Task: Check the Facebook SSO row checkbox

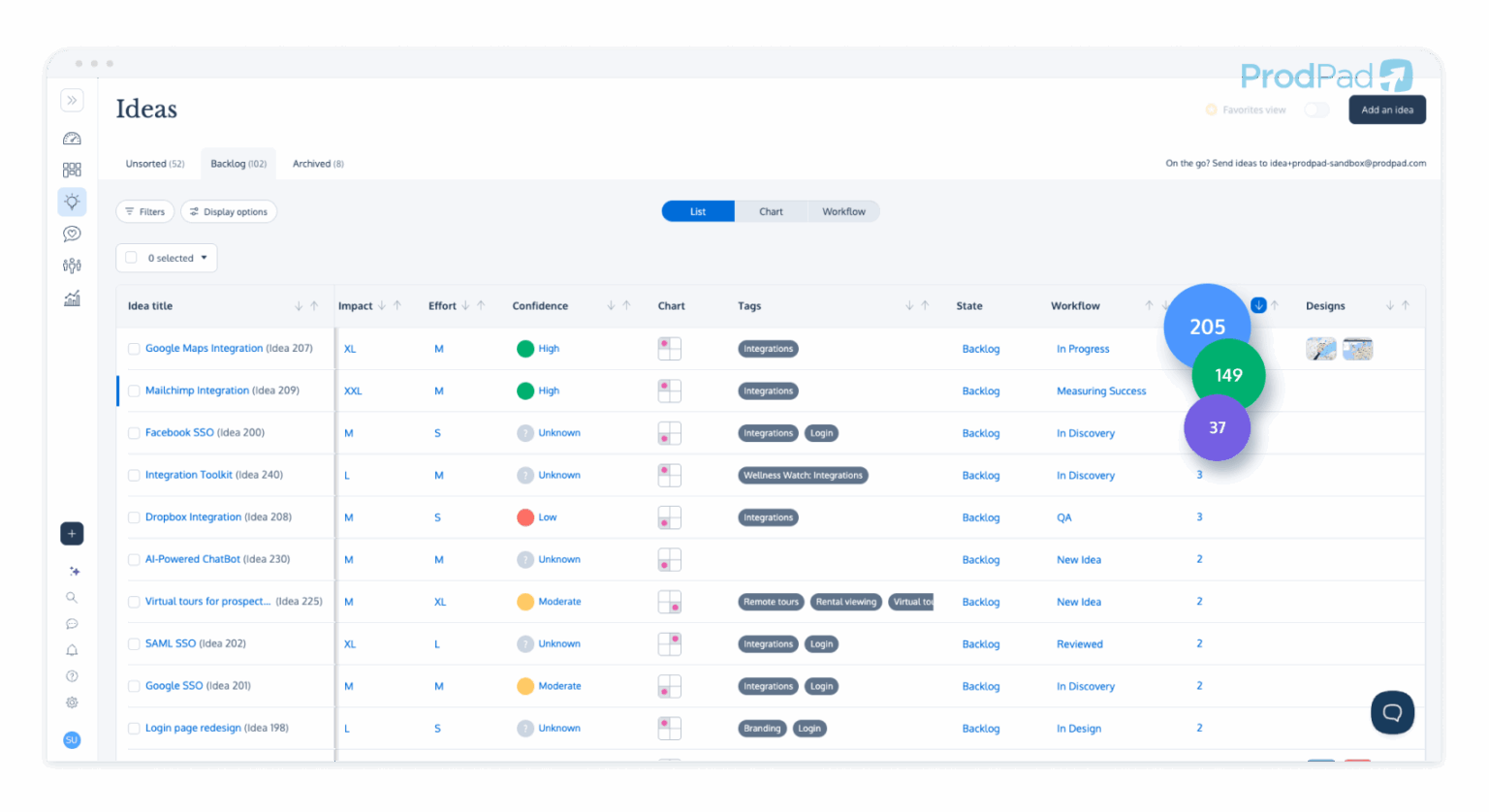Action: (133, 432)
